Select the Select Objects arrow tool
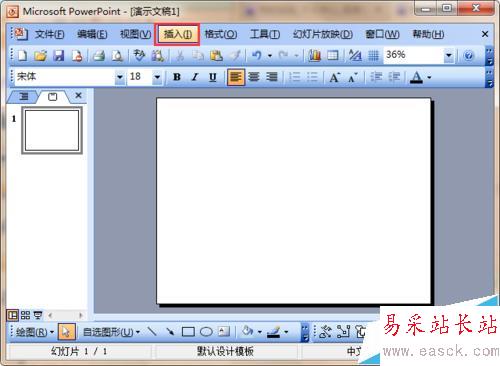The width and height of the screenshot is (500, 366). click(66, 332)
